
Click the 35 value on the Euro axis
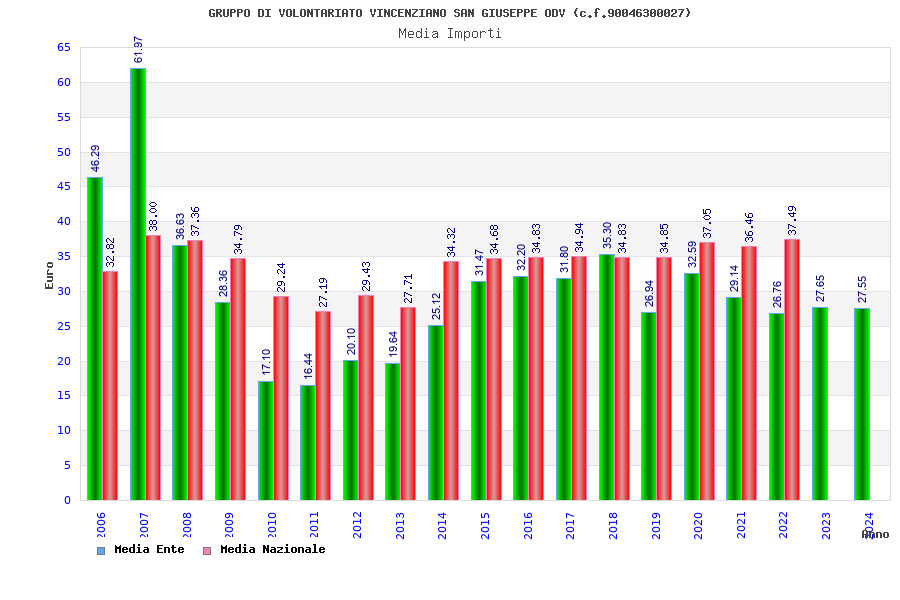(x=64, y=257)
